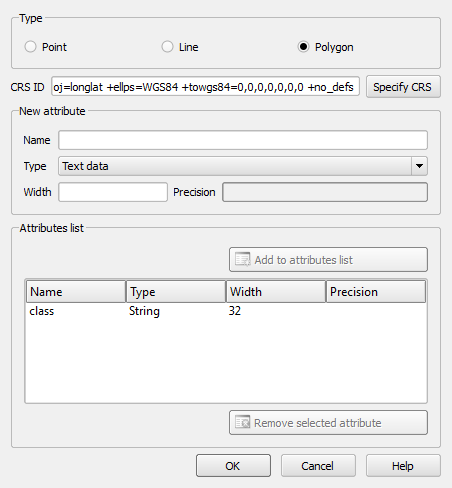Click Remove selected attribute button

328,422
